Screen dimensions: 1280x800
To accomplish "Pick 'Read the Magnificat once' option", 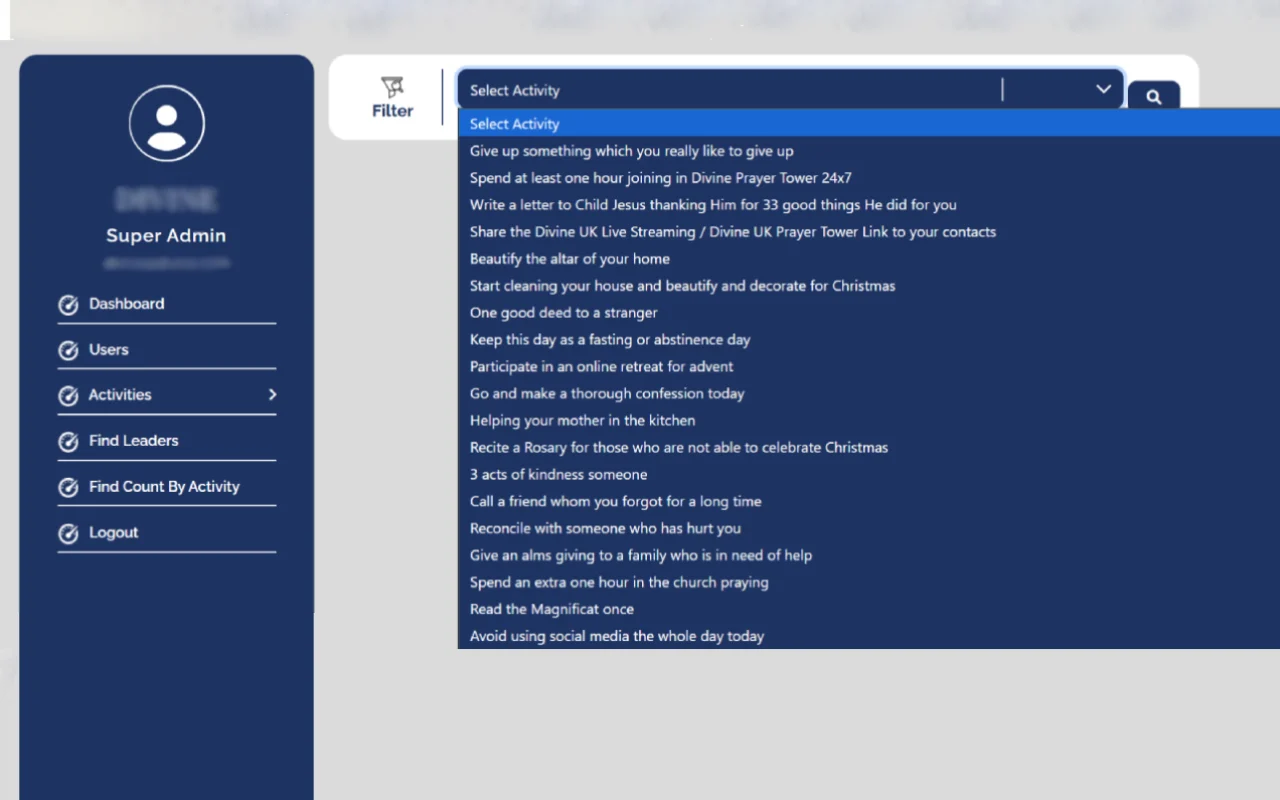I will [x=552, y=609].
